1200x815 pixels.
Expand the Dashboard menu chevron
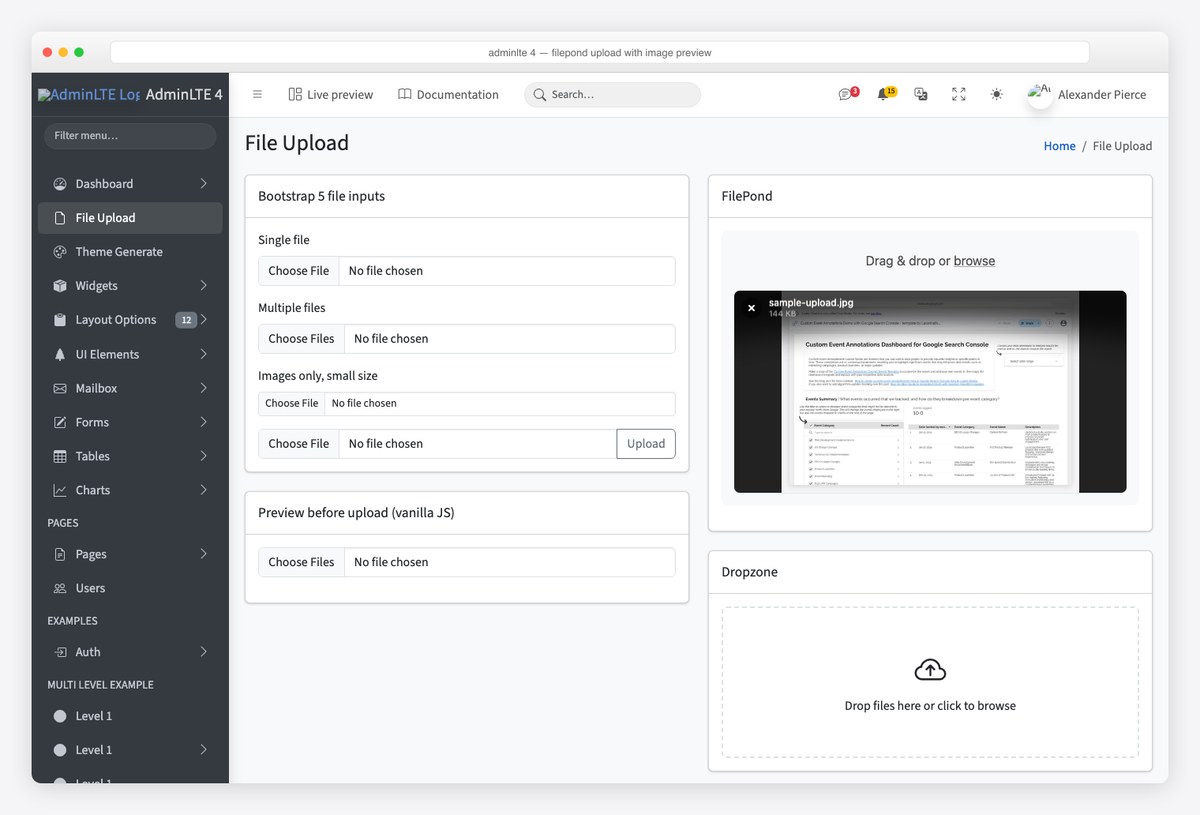203,184
